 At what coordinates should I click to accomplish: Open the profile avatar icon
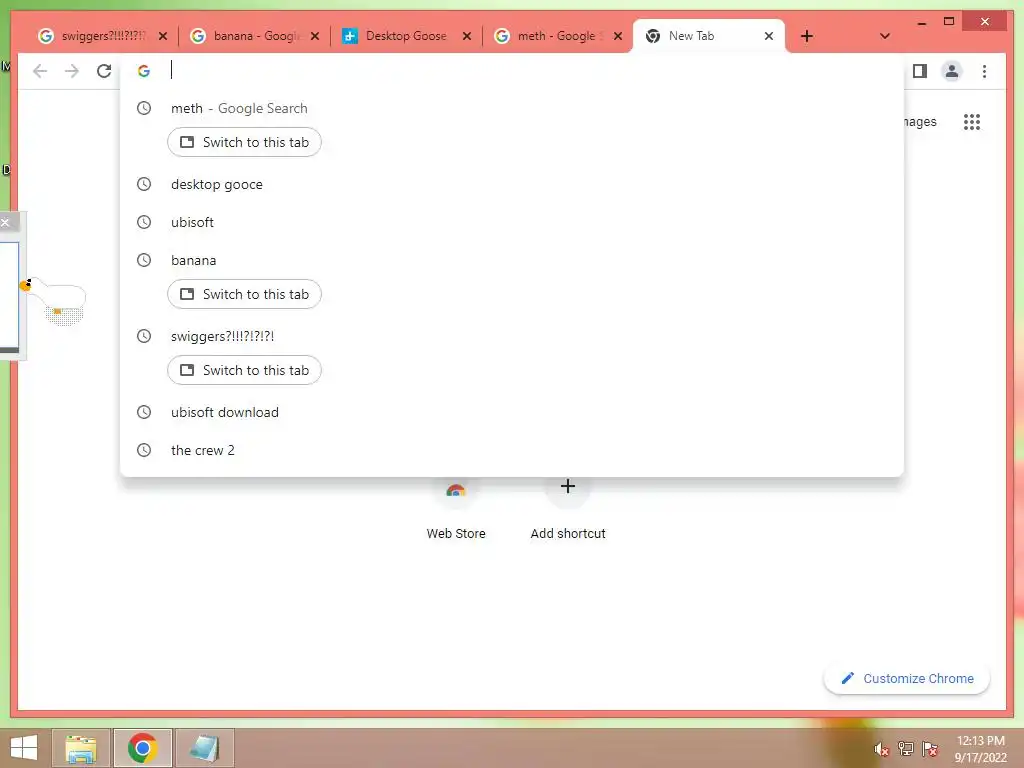(x=952, y=71)
